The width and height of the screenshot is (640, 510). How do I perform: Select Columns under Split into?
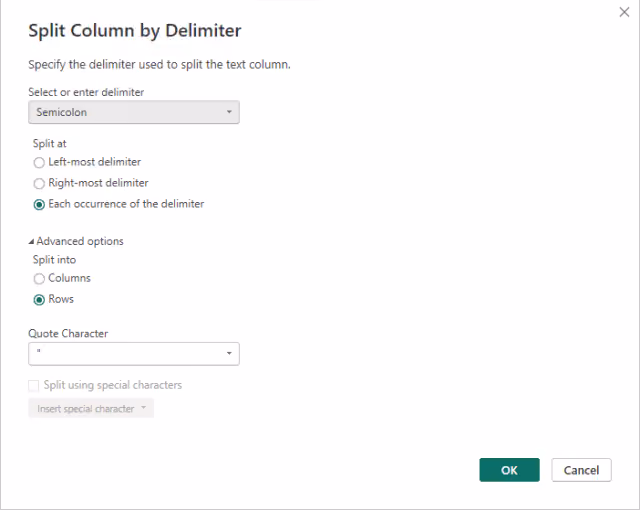click(x=39, y=279)
